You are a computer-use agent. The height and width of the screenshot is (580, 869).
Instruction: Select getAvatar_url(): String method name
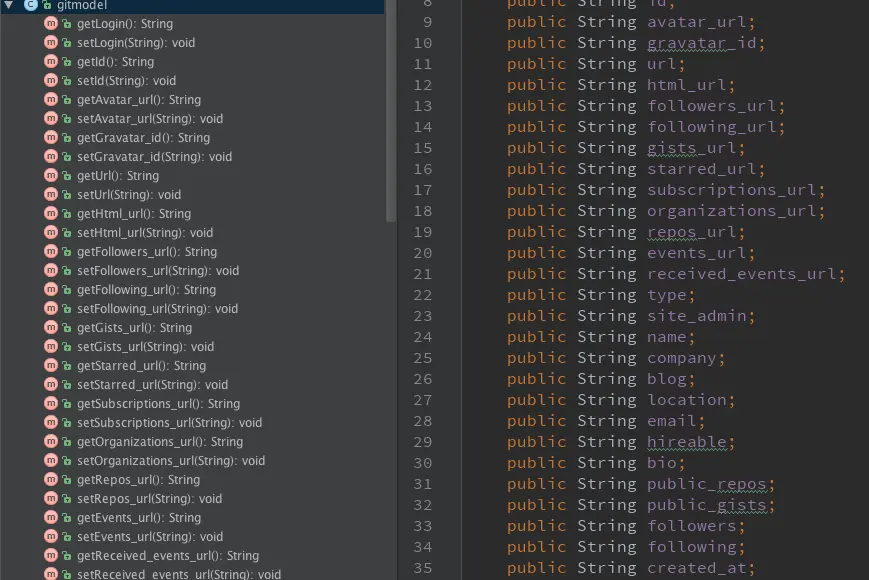point(139,100)
